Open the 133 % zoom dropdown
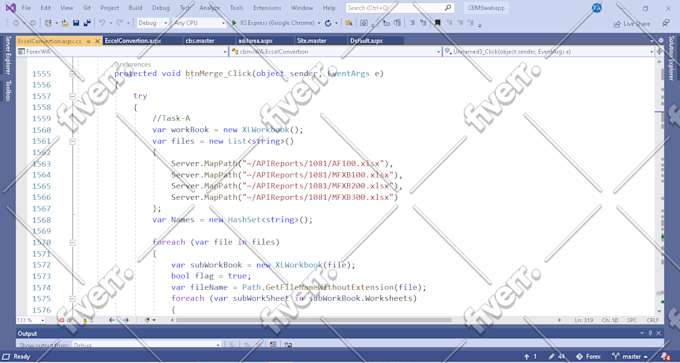The width and height of the screenshot is (680, 363). [x=30, y=320]
